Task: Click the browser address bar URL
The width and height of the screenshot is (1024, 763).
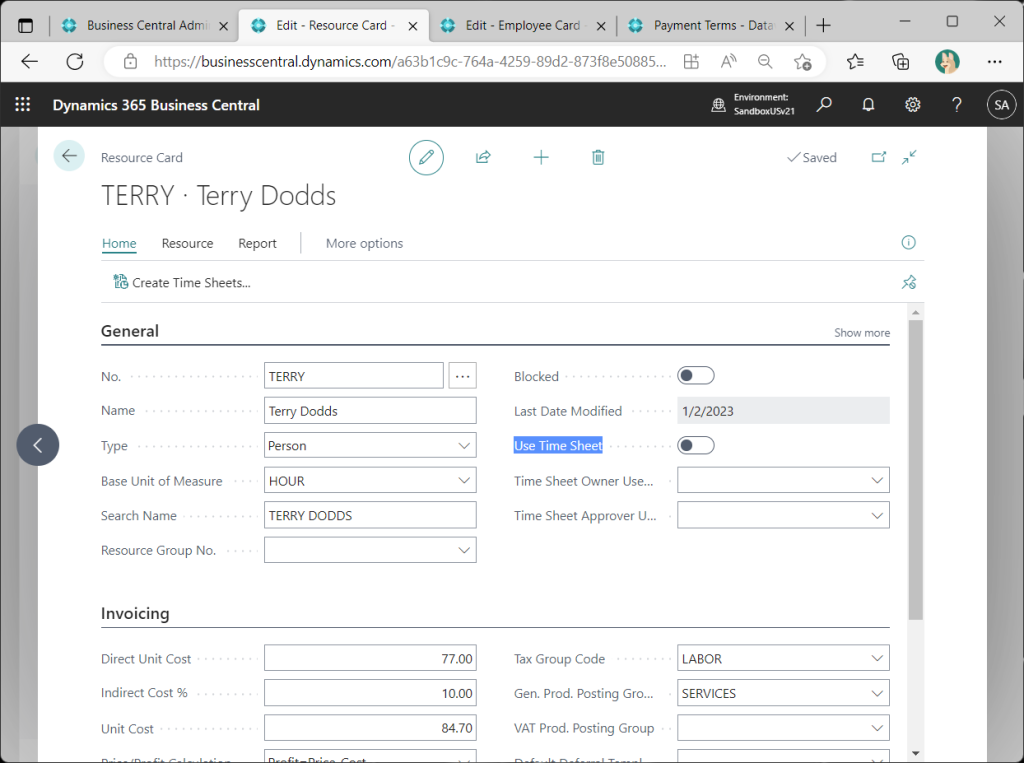Action: click(410, 62)
